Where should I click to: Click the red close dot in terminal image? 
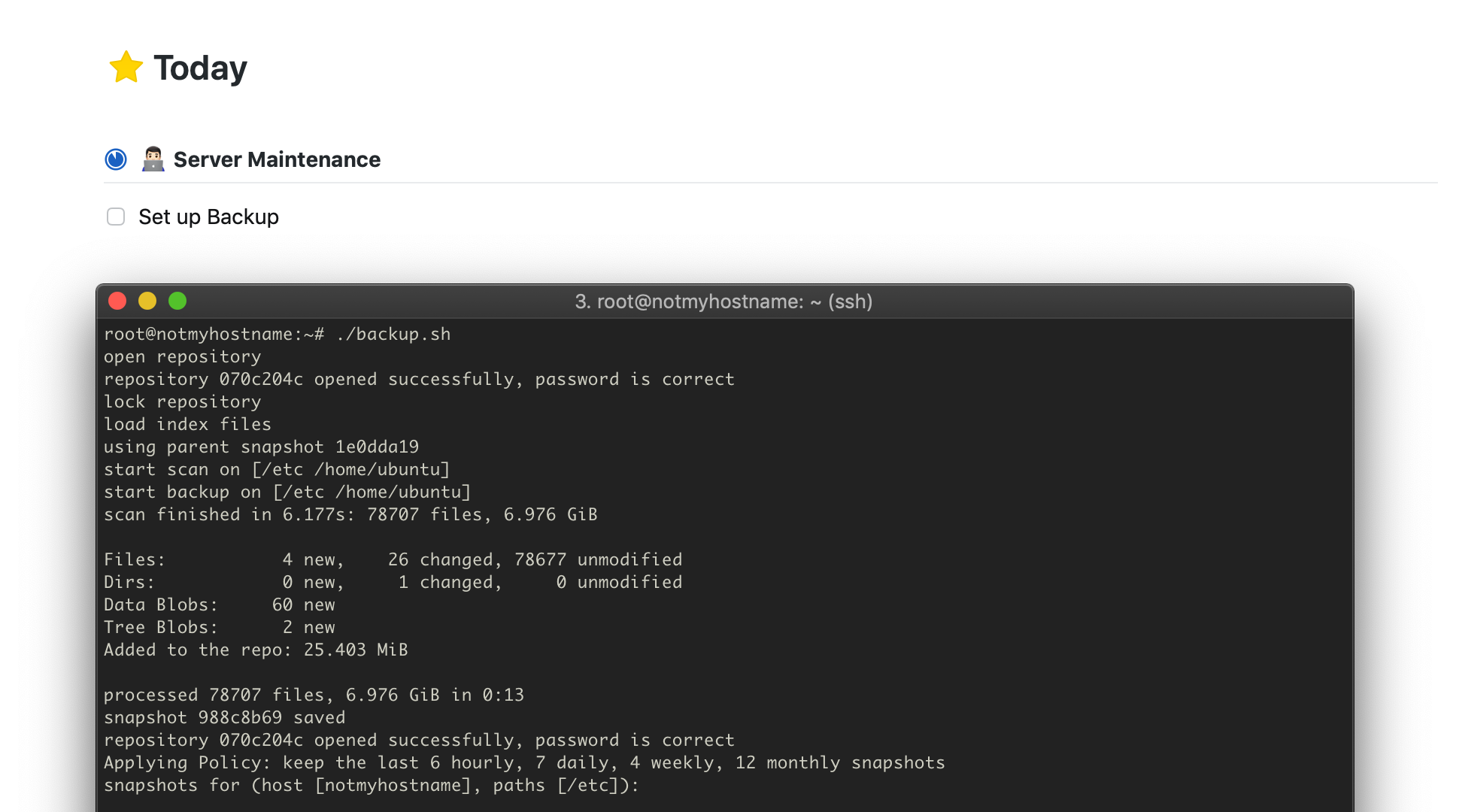pyautogui.click(x=117, y=301)
